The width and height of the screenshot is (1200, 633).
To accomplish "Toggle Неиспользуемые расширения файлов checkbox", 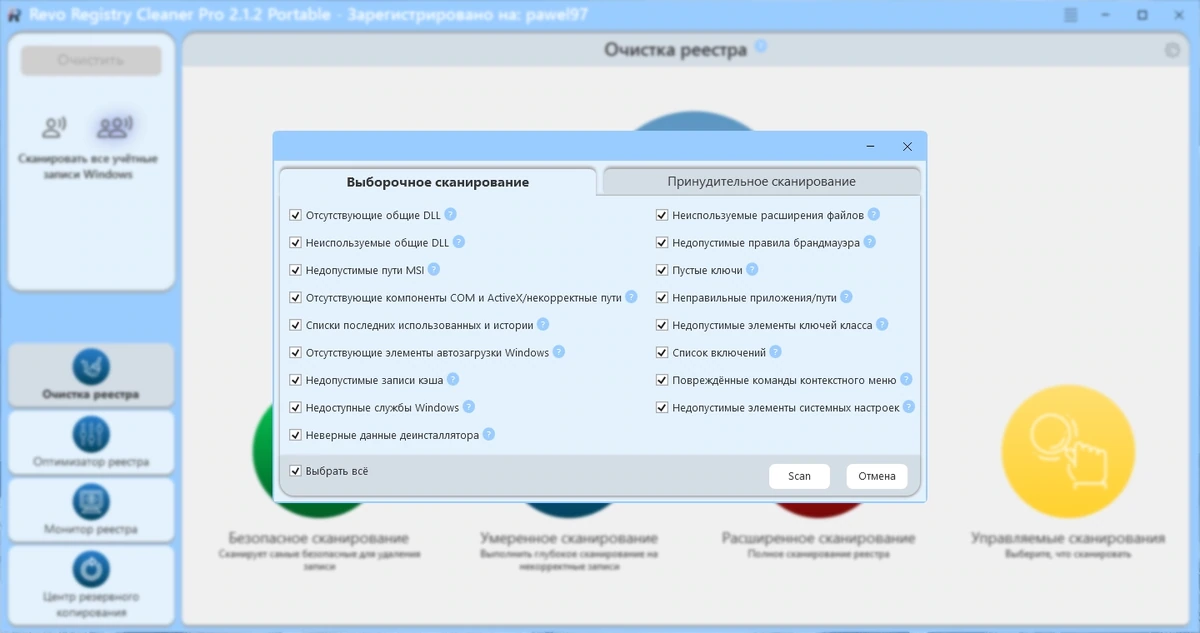I will 662,215.
